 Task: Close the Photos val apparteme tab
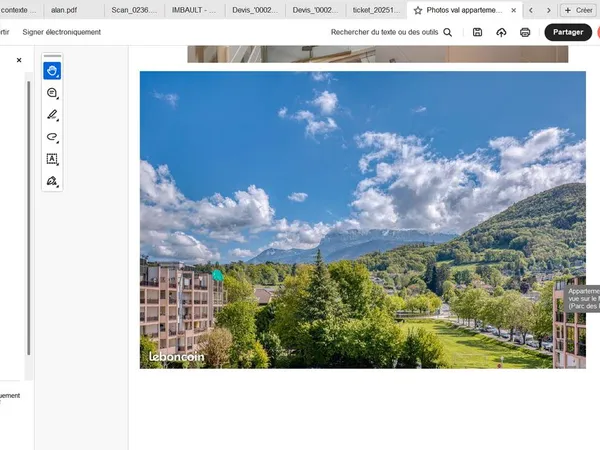click(x=514, y=11)
